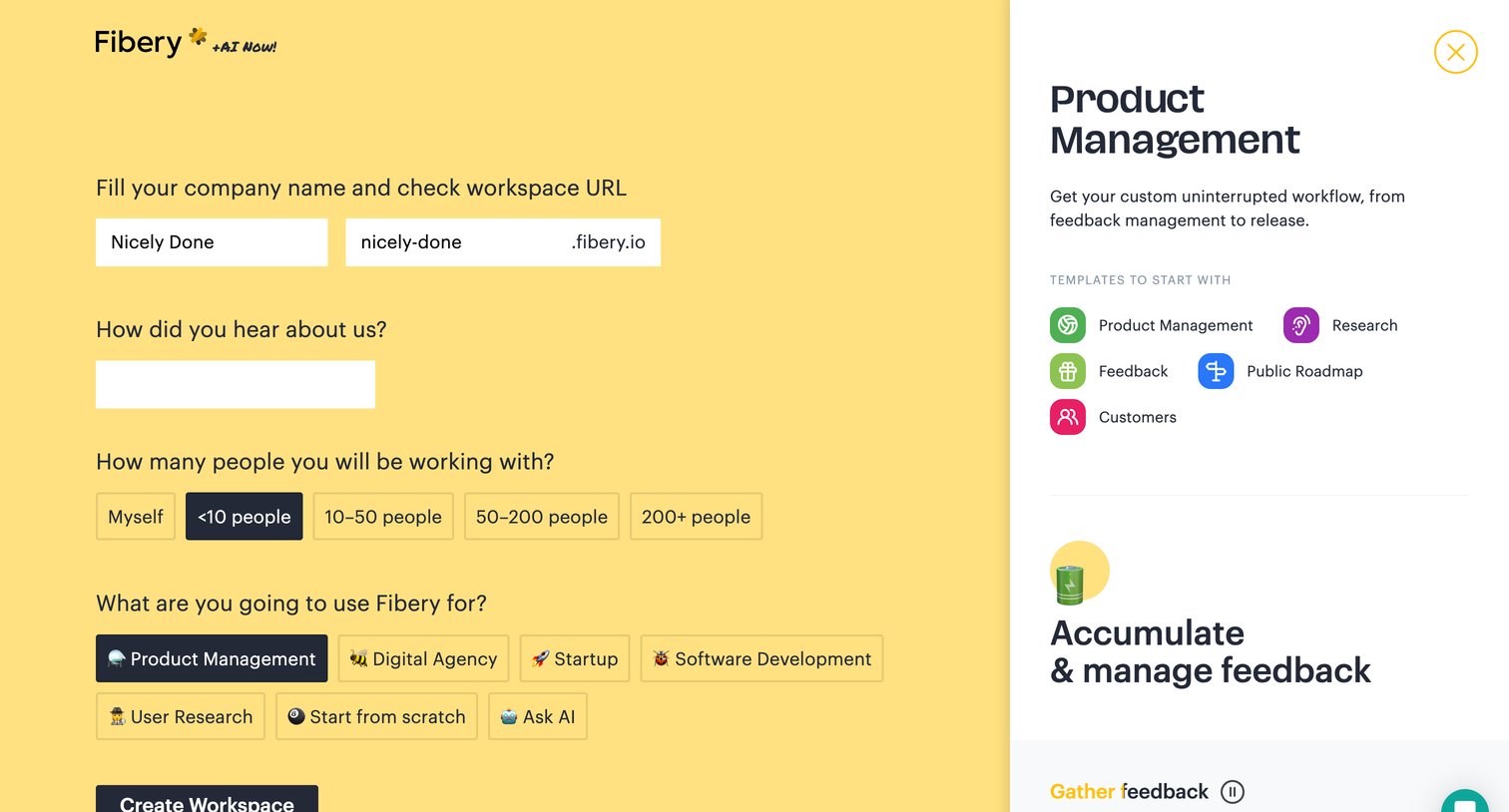
Task: Click the Feedback template label
Action: click(1133, 371)
